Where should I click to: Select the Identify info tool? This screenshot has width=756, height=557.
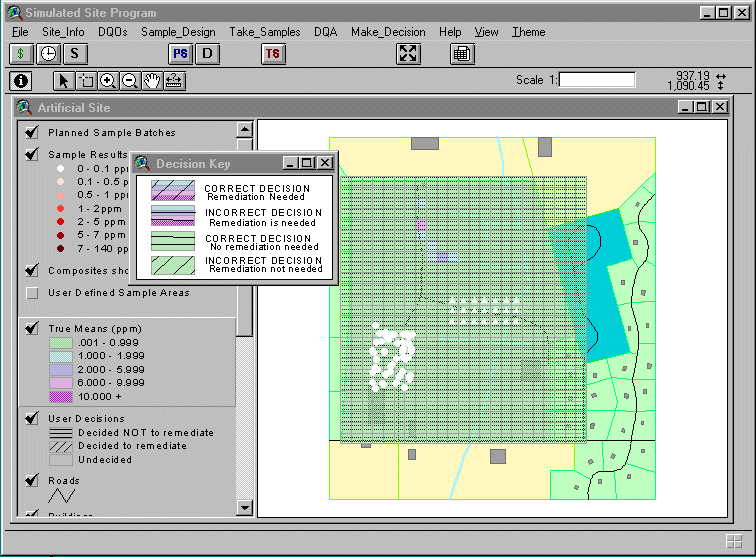pos(21,81)
